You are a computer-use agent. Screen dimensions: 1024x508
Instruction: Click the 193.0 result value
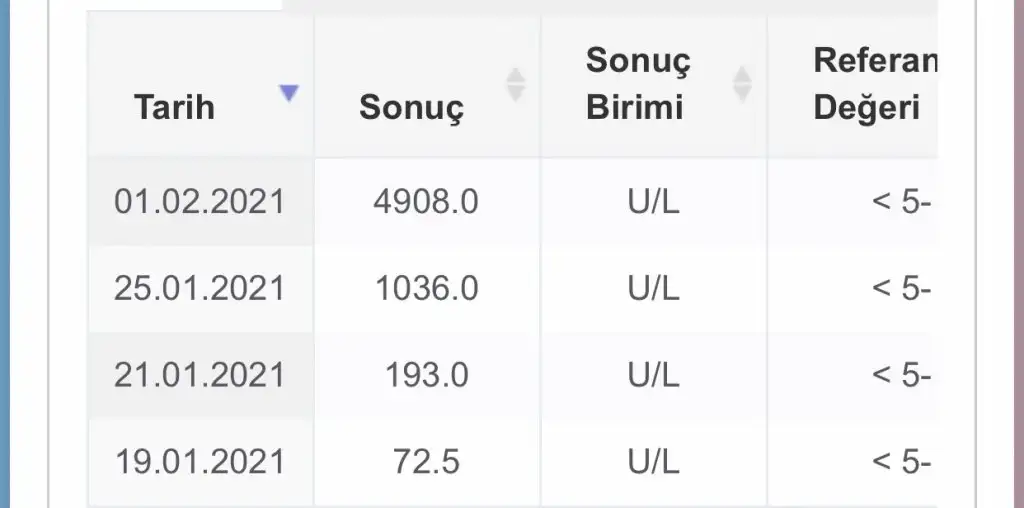(426, 375)
